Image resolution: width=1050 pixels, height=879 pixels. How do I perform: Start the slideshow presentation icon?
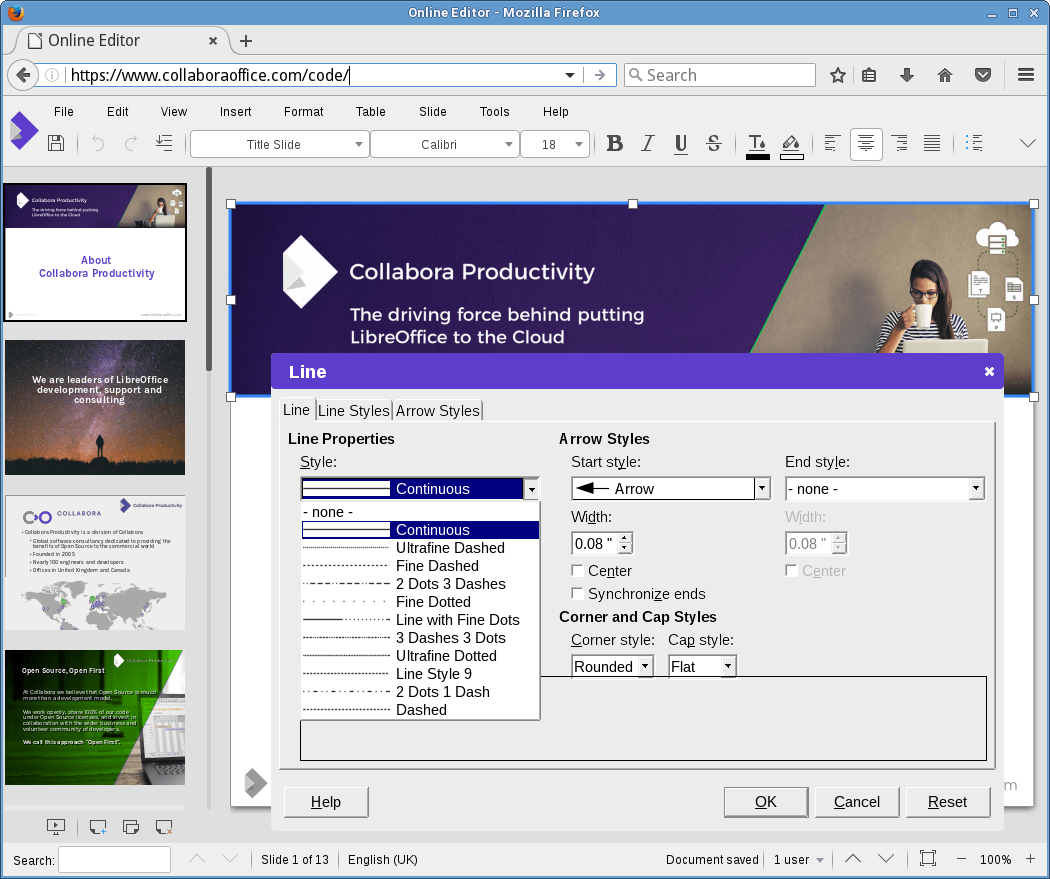pyautogui.click(x=56, y=827)
